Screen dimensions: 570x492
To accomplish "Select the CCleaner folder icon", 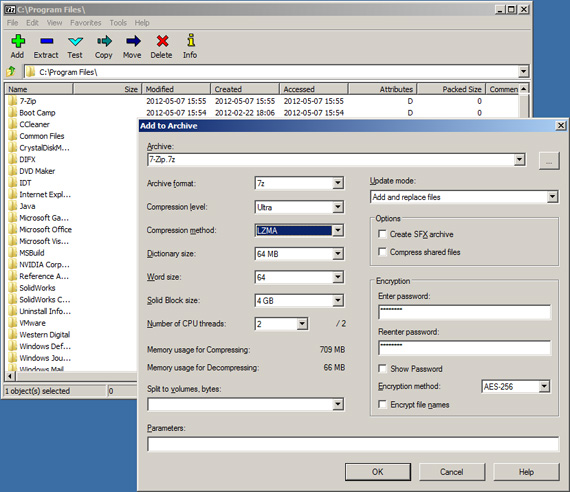I will pos(12,124).
